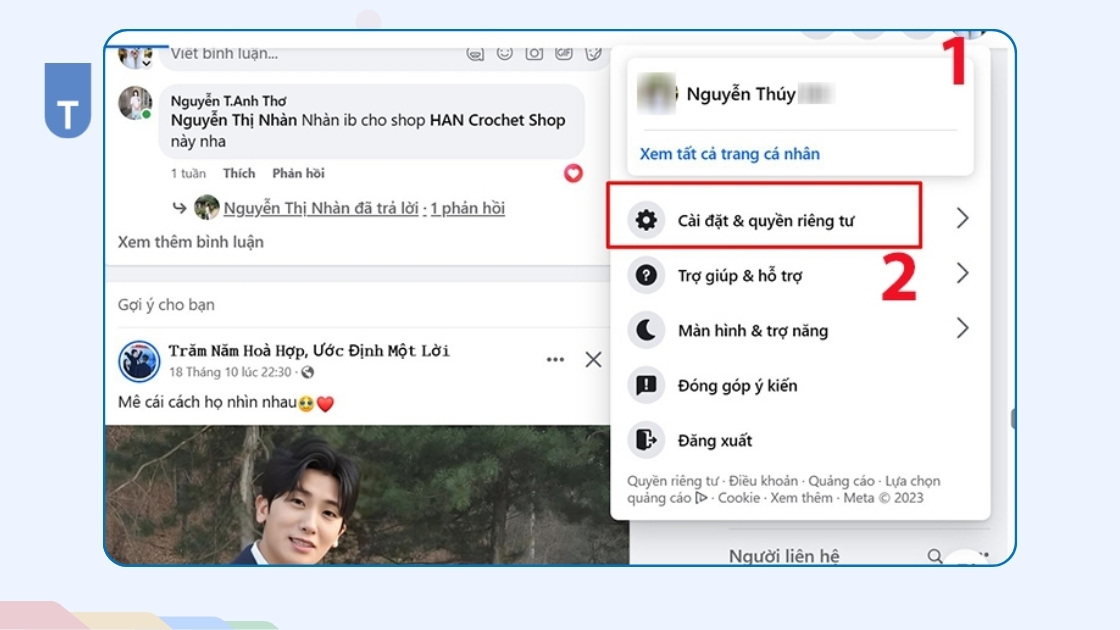
Task: Select Đăng xuất menu entry
Action: [714, 440]
